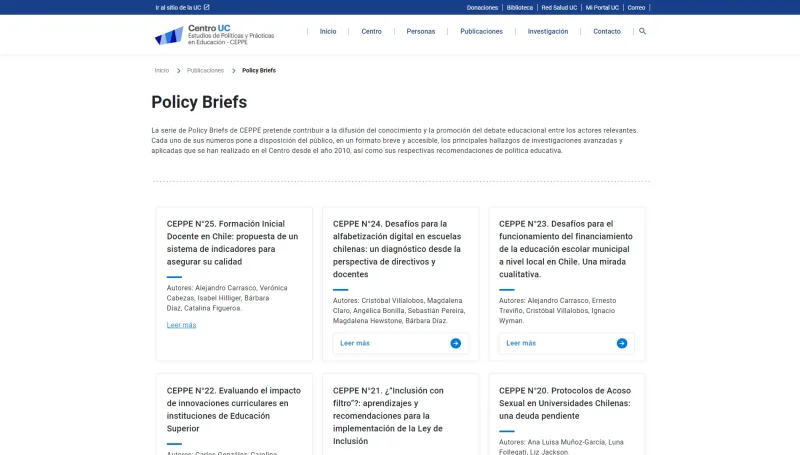This screenshot has height=455, width=800.
Task: Click authors line starting 'Alejandro Carrasco, Verónica'
Action: [227, 298]
